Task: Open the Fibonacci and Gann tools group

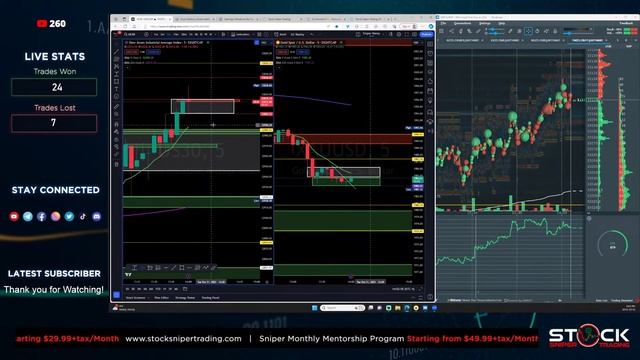Action: tap(116, 59)
